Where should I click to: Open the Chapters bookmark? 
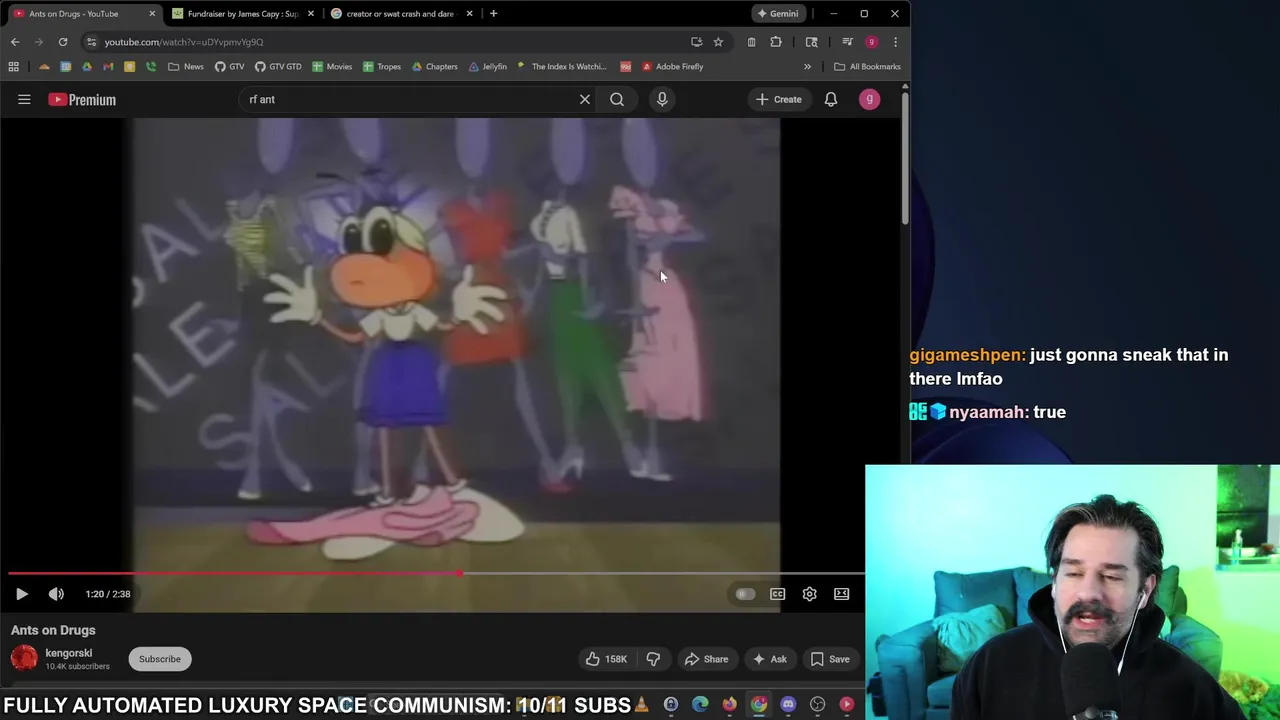click(x=434, y=67)
